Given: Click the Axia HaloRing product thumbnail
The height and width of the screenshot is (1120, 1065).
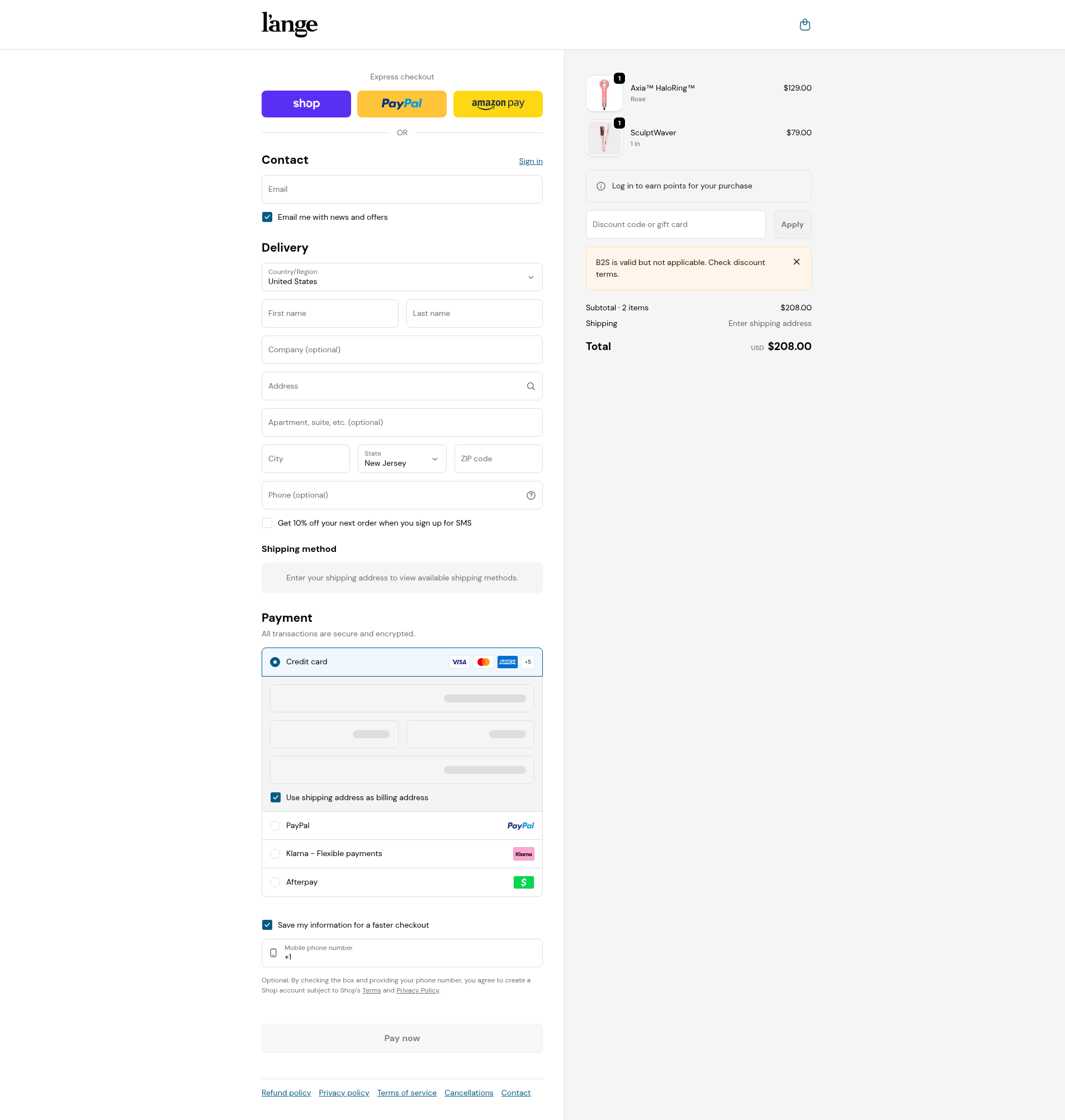Looking at the screenshot, I should click(x=603, y=93).
